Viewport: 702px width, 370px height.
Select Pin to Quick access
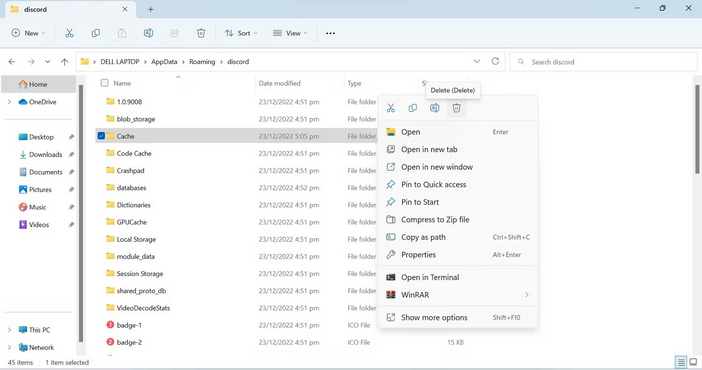[458, 185]
